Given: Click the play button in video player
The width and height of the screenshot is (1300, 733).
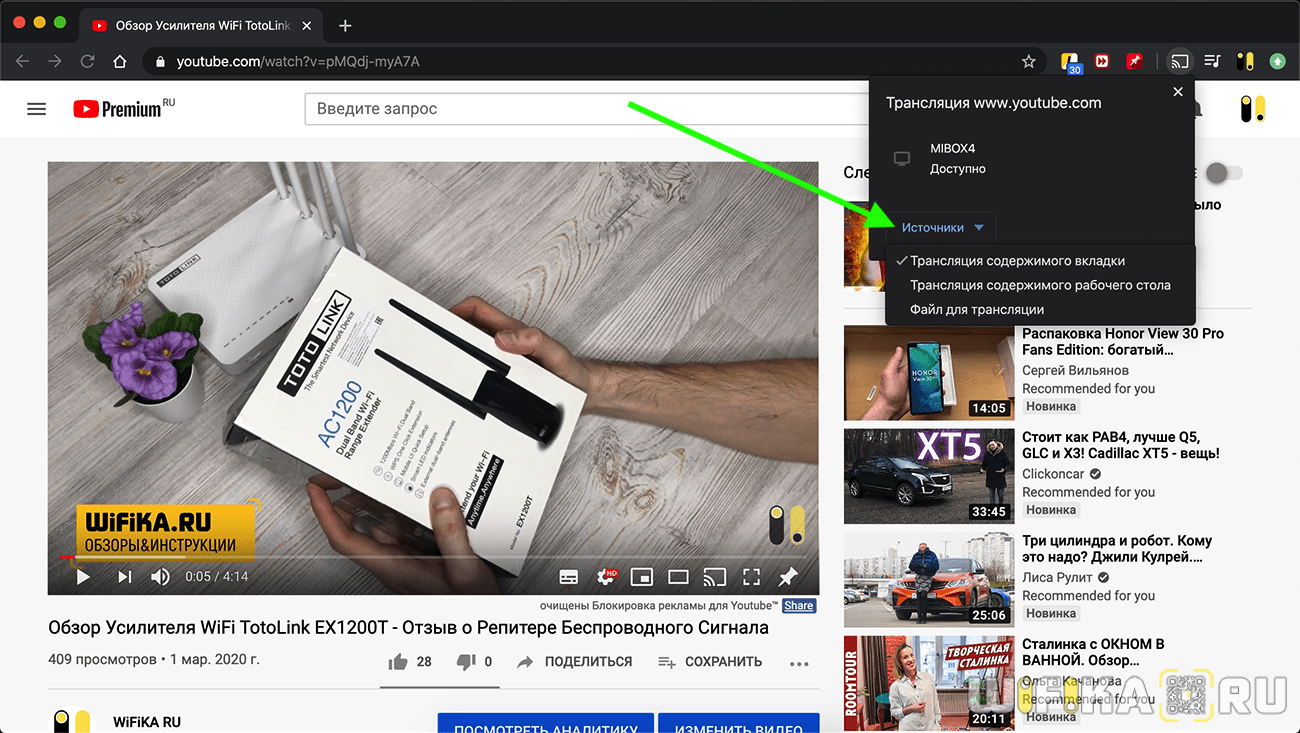Looking at the screenshot, I should tap(84, 576).
